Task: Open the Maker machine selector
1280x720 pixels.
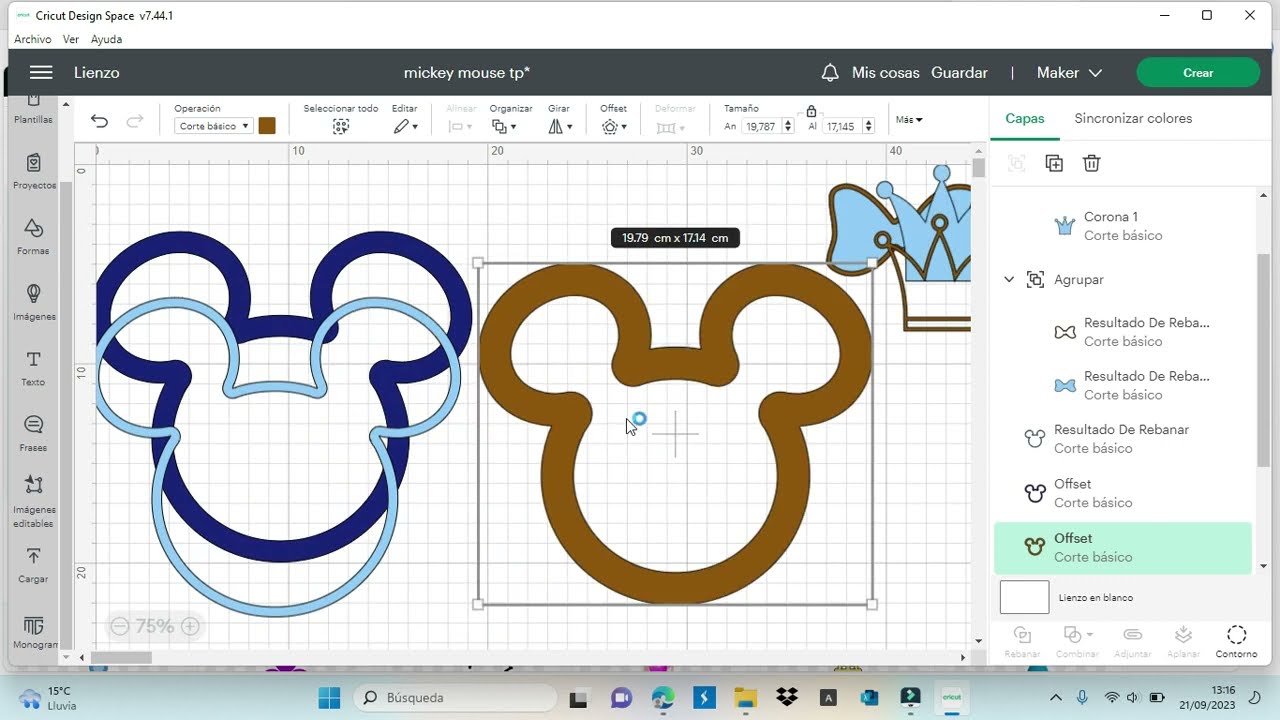Action: tap(1069, 73)
